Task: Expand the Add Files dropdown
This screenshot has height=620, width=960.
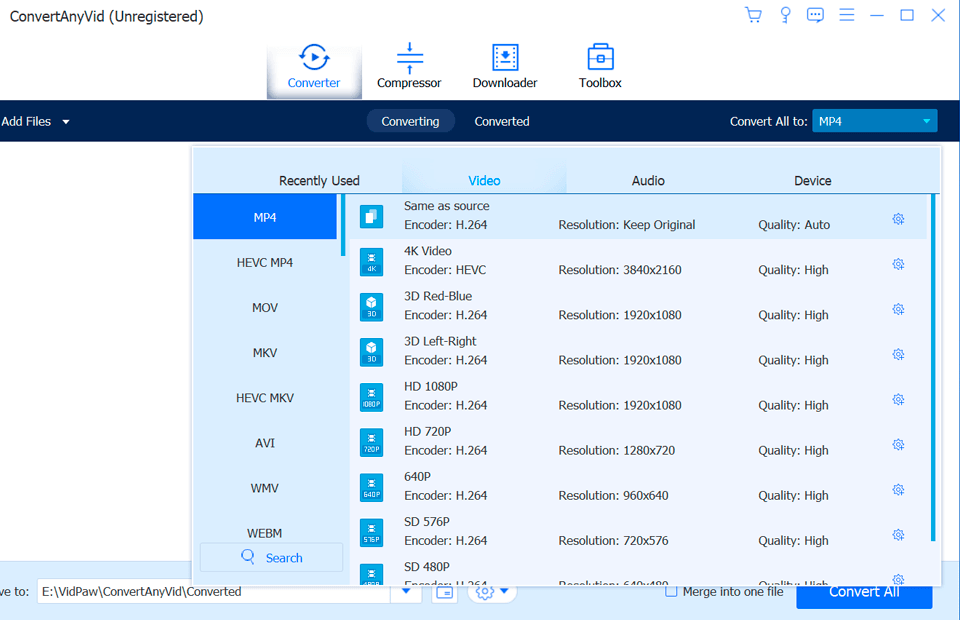Action: click(x=65, y=121)
